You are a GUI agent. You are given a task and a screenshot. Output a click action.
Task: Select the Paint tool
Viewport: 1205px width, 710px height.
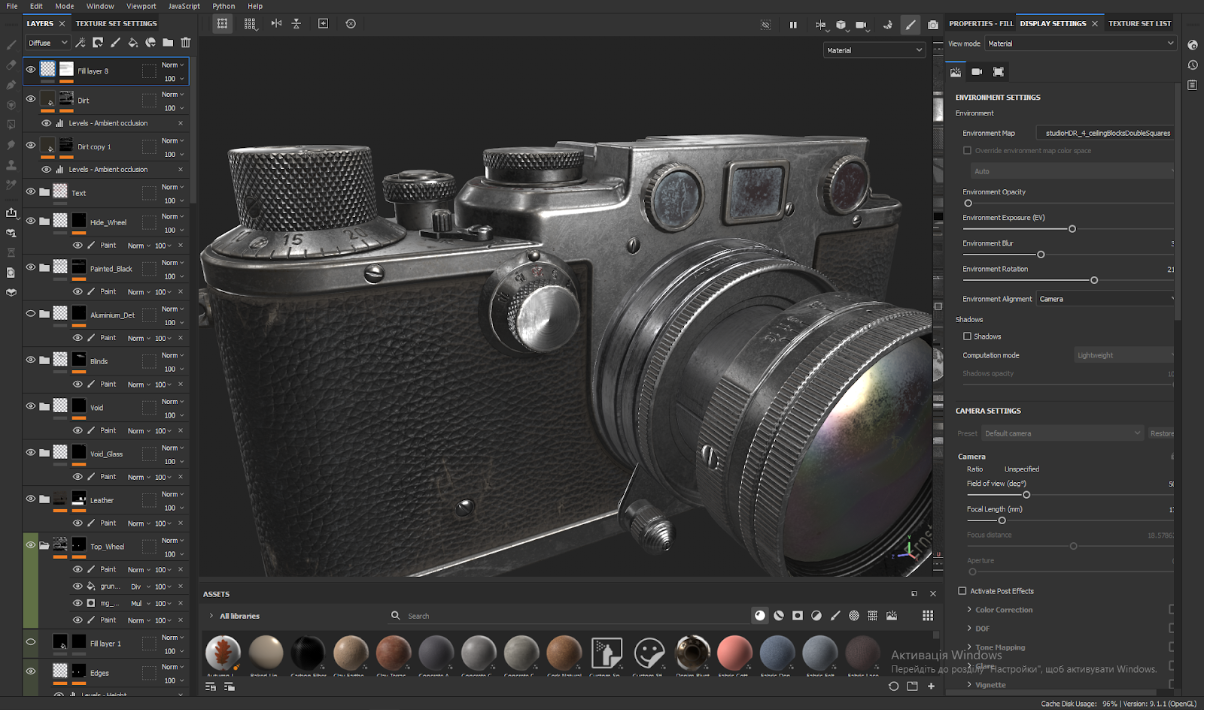(11, 45)
